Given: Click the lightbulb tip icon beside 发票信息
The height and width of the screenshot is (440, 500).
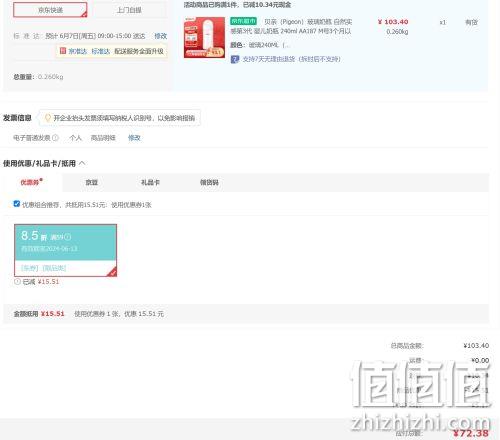Looking at the screenshot, I should (x=48, y=118).
